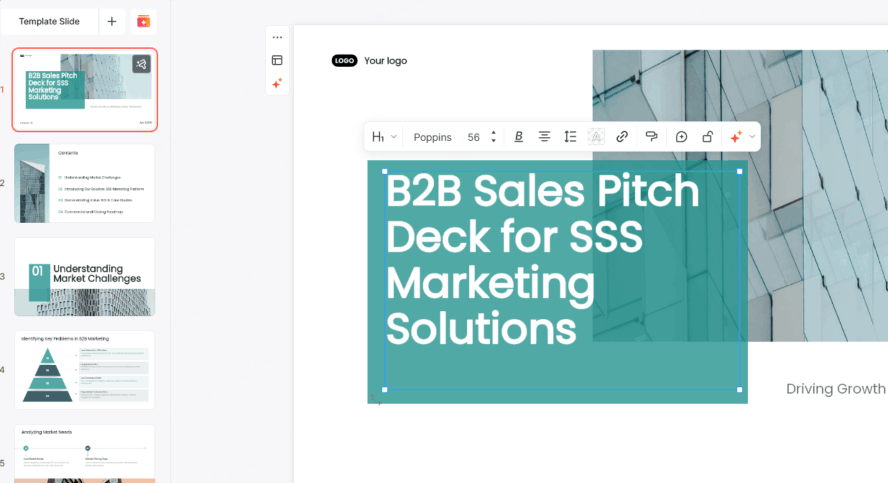Open line spacing settings
888x484 pixels.
(570, 137)
